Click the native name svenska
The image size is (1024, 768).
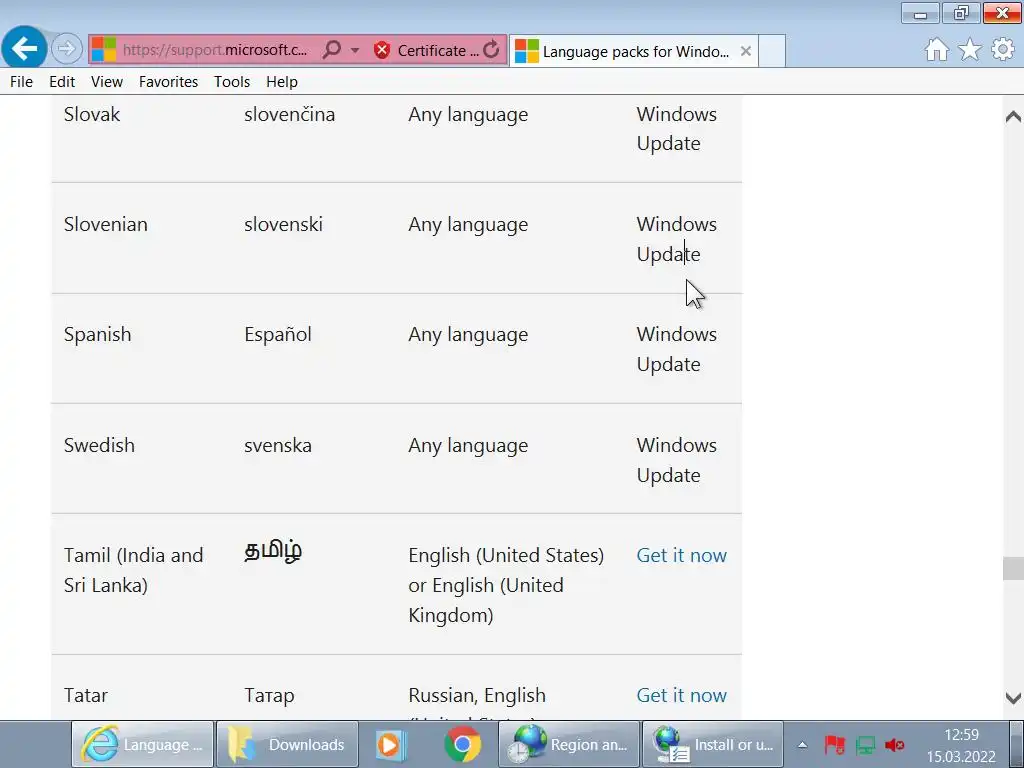click(278, 445)
